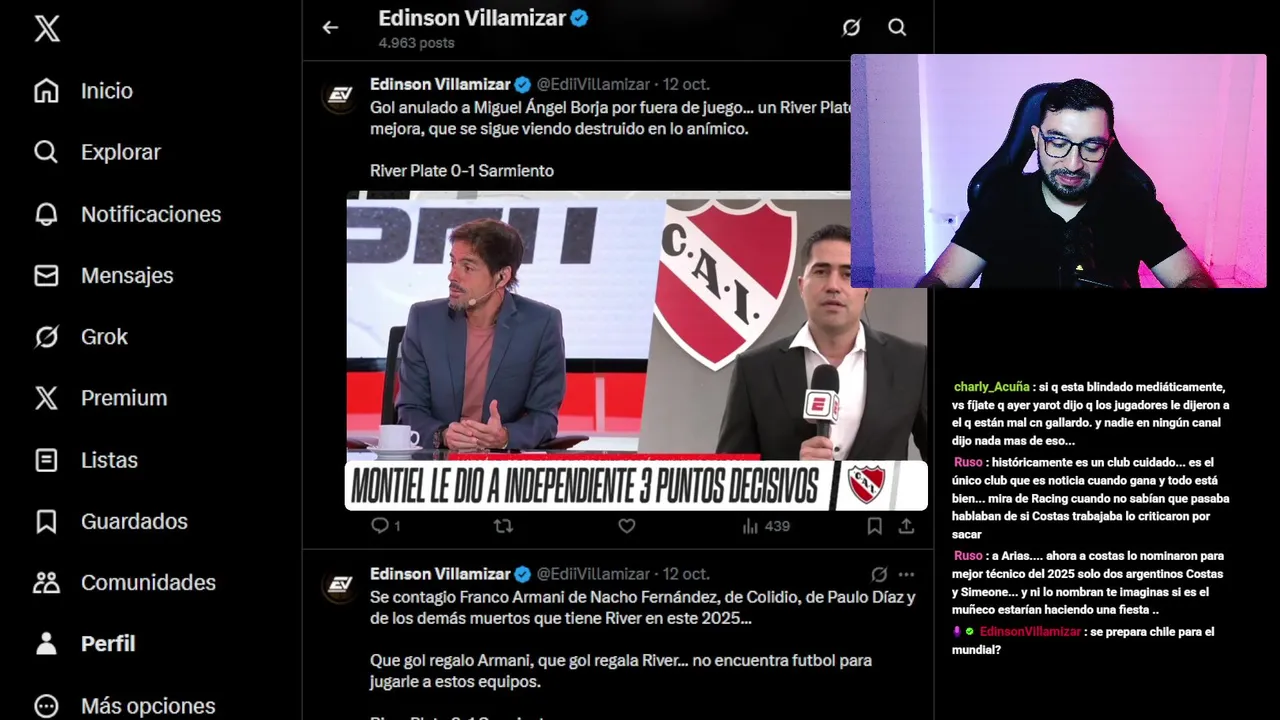
Task: Click the X logo in sidebar
Action: pyautogui.click(x=47, y=29)
